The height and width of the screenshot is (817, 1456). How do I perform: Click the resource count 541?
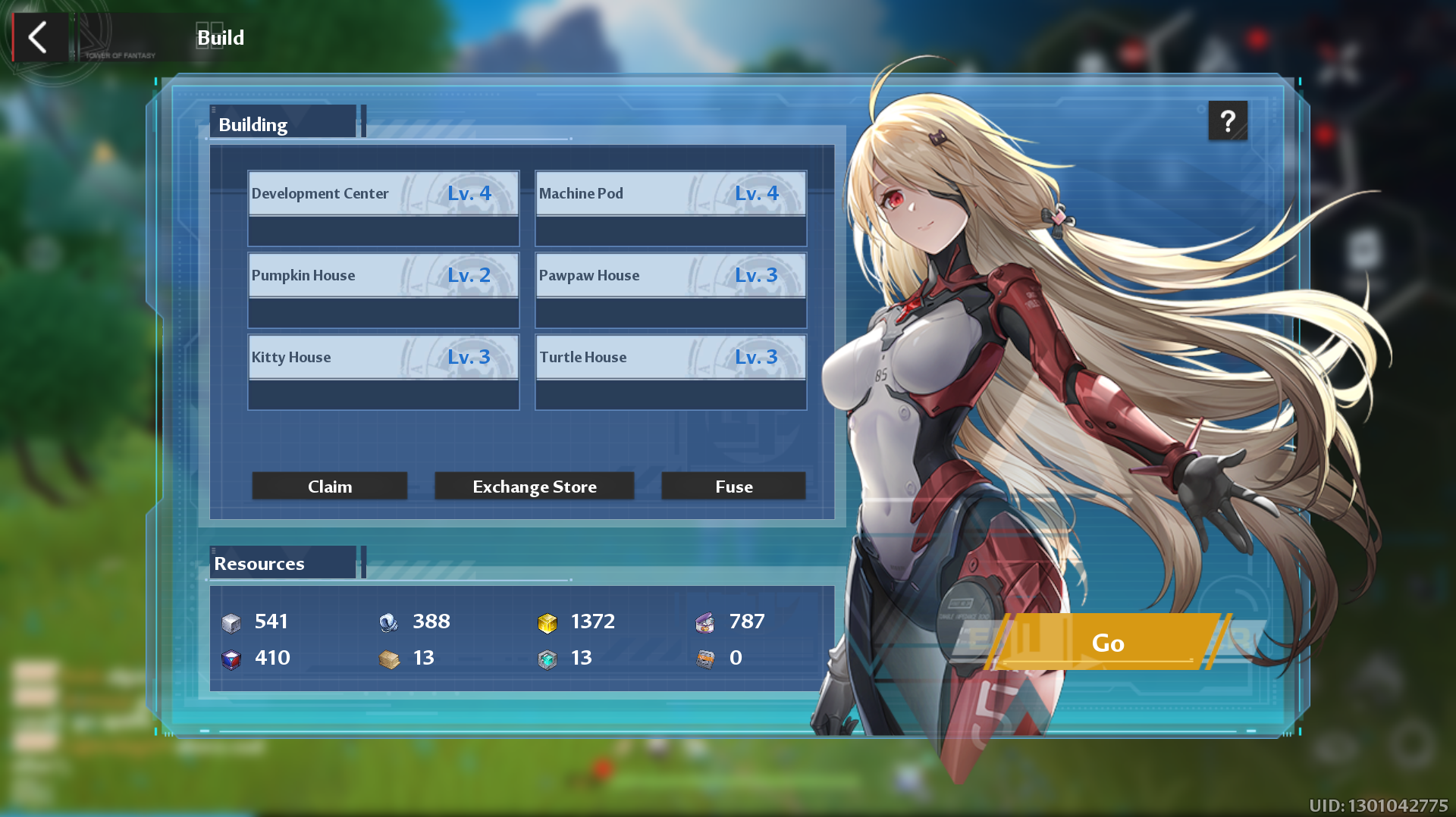271,621
